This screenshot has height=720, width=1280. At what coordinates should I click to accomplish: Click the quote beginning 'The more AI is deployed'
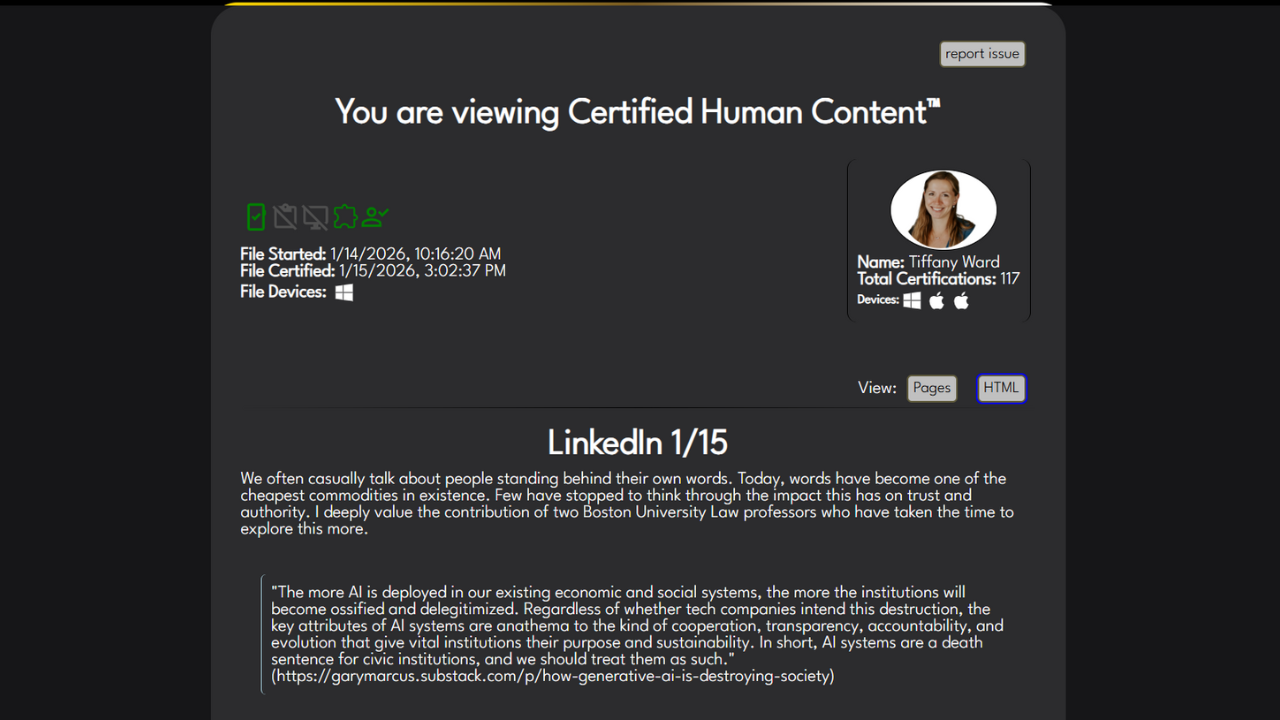[637, 634]
